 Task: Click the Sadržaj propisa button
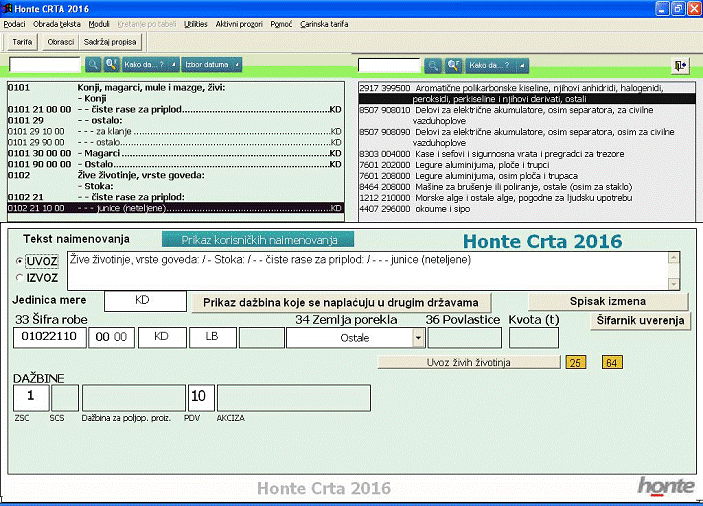pyautogui.click(x=110, y=42)
